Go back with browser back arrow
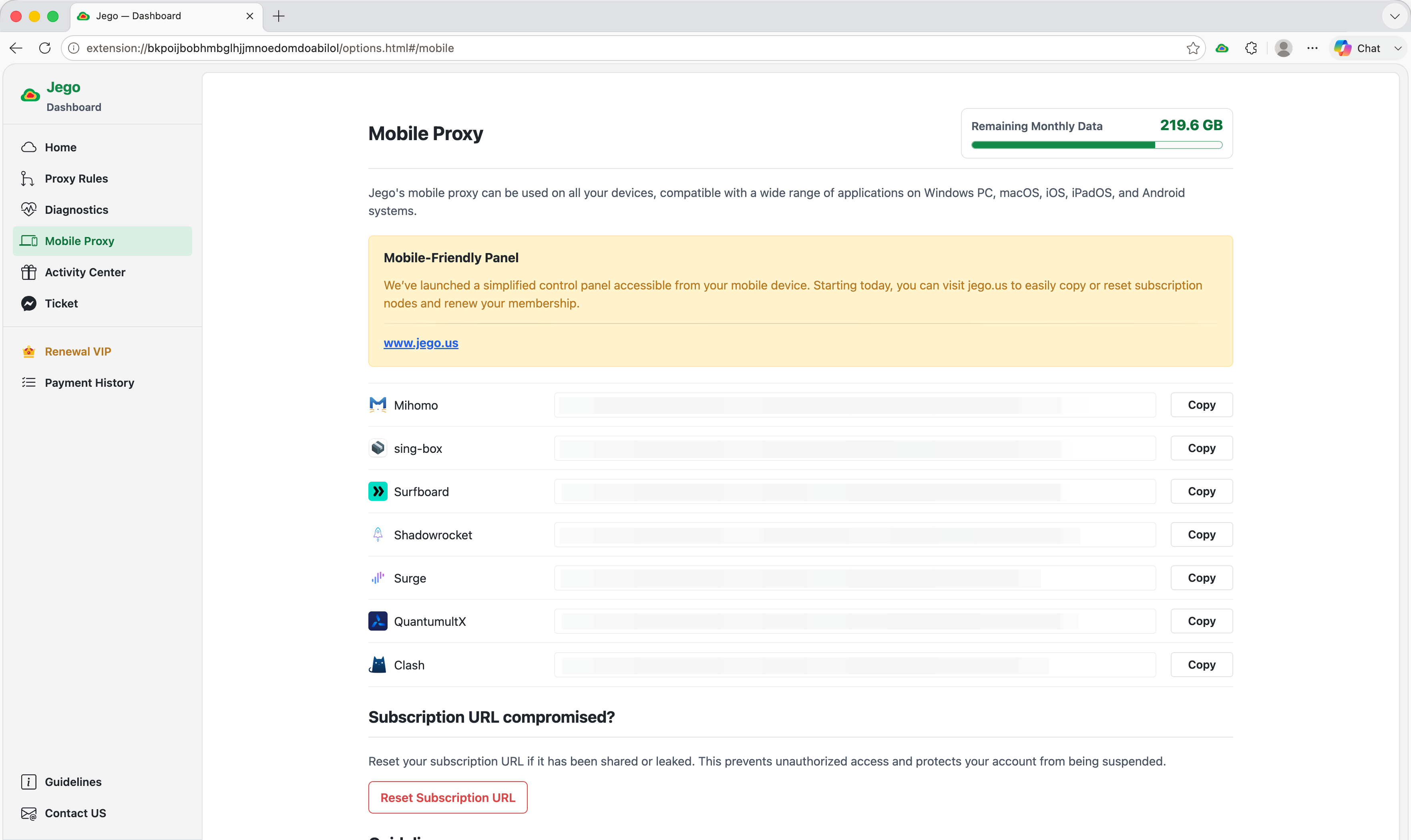 coord(16,48)
